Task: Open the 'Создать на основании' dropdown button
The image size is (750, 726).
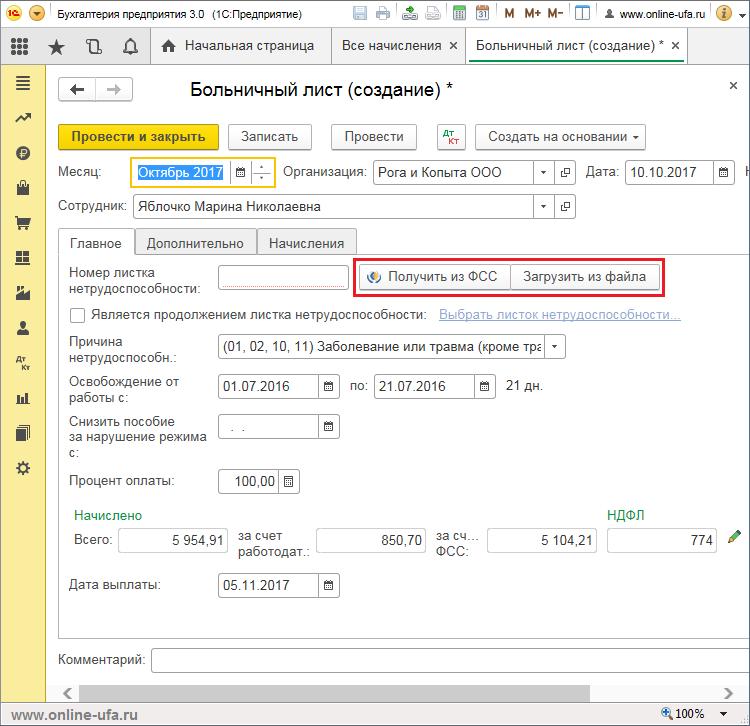Action: point(560,137)
